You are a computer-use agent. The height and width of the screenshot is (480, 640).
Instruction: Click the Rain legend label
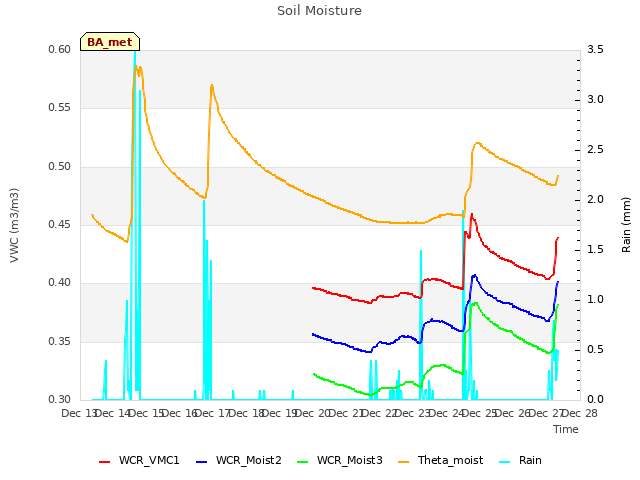(530, 460)
